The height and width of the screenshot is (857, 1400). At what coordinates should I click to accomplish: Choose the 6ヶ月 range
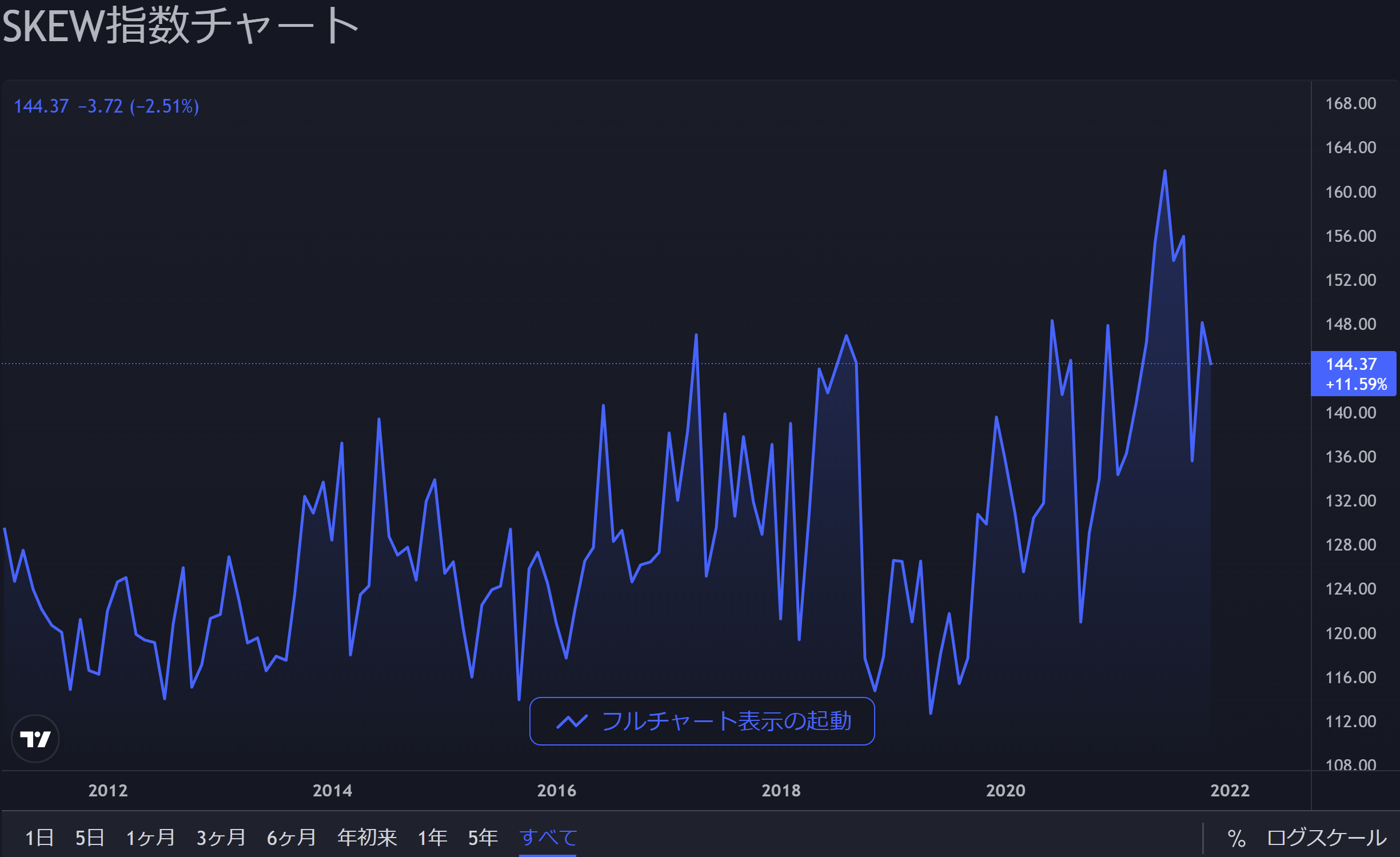[291, 838]
